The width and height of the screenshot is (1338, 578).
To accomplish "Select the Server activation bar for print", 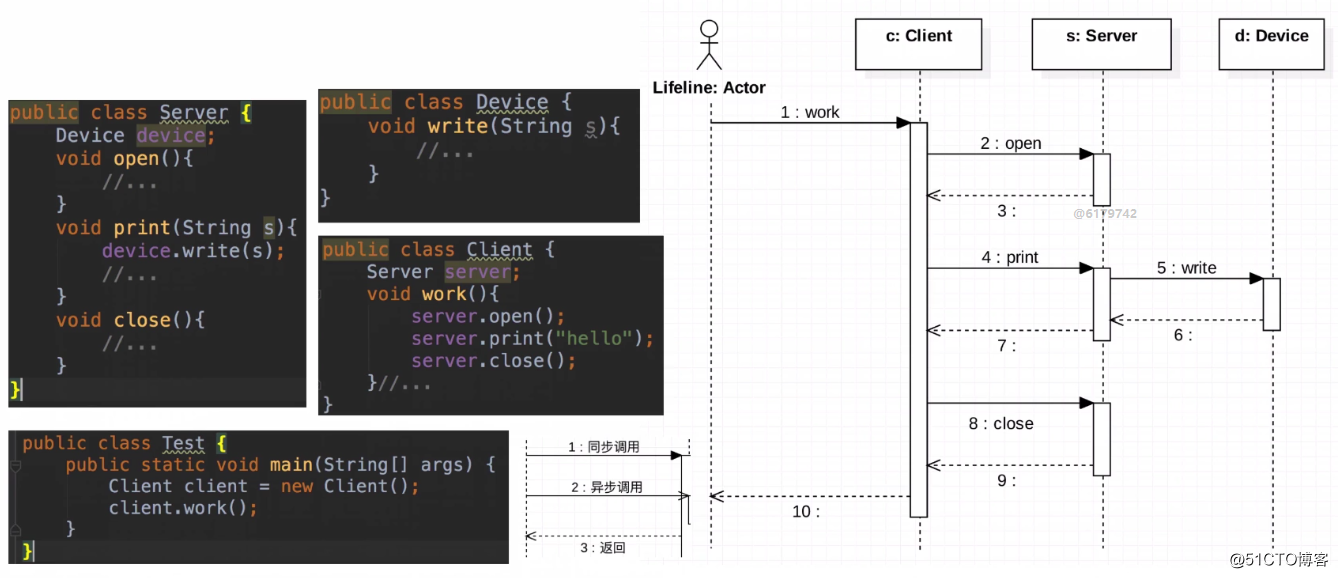I will click(1102, 304).
